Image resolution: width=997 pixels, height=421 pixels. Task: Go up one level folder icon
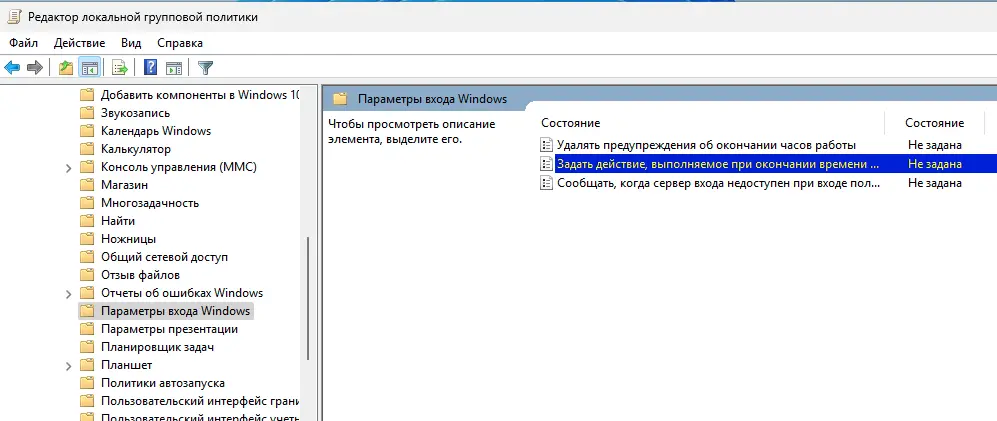[65, 67]
